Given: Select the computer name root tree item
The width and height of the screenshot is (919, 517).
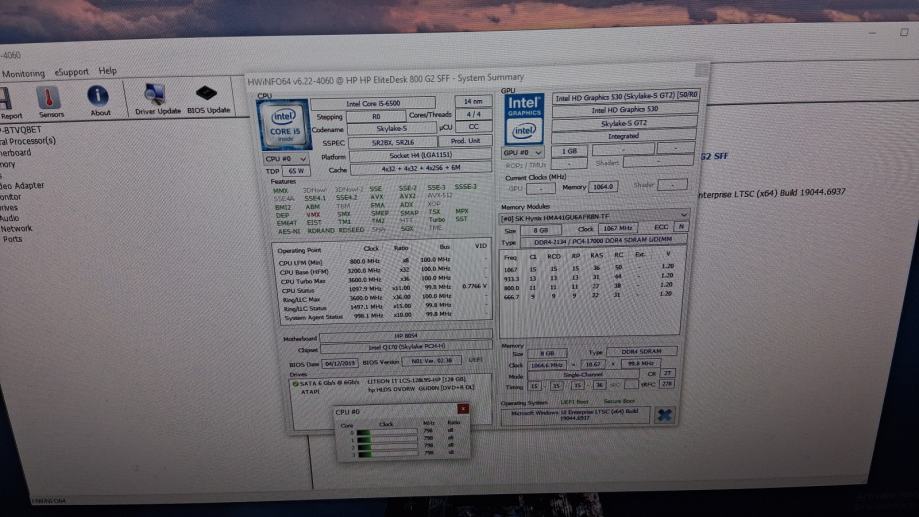Looking at the screenshot, I should (x=21, y=130).
